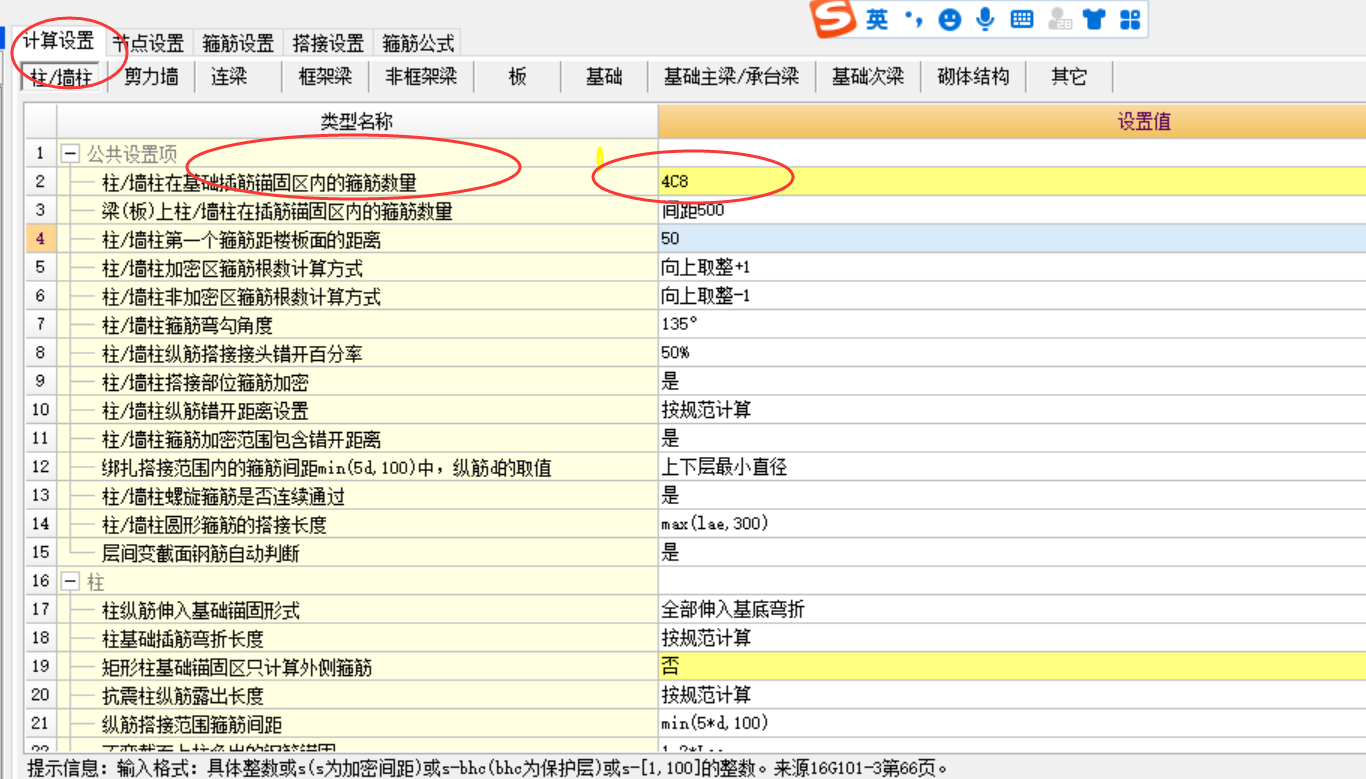Select row 柱/墙柱箍筋弯勾角度
Image resolution: width=1366 pixels, height=779 pixels.
[x=187, y=325]
